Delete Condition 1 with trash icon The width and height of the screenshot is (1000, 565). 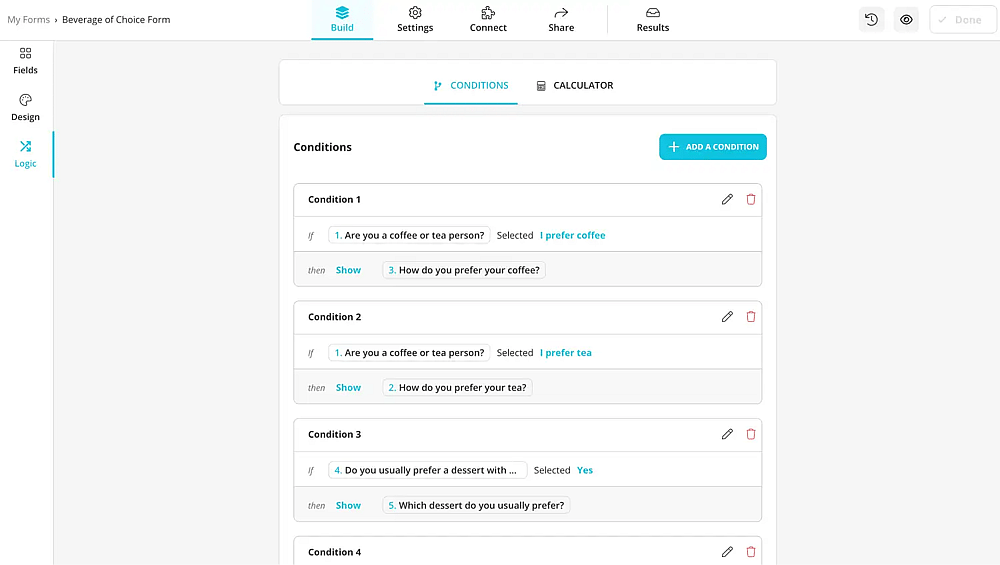click(751, 200)
